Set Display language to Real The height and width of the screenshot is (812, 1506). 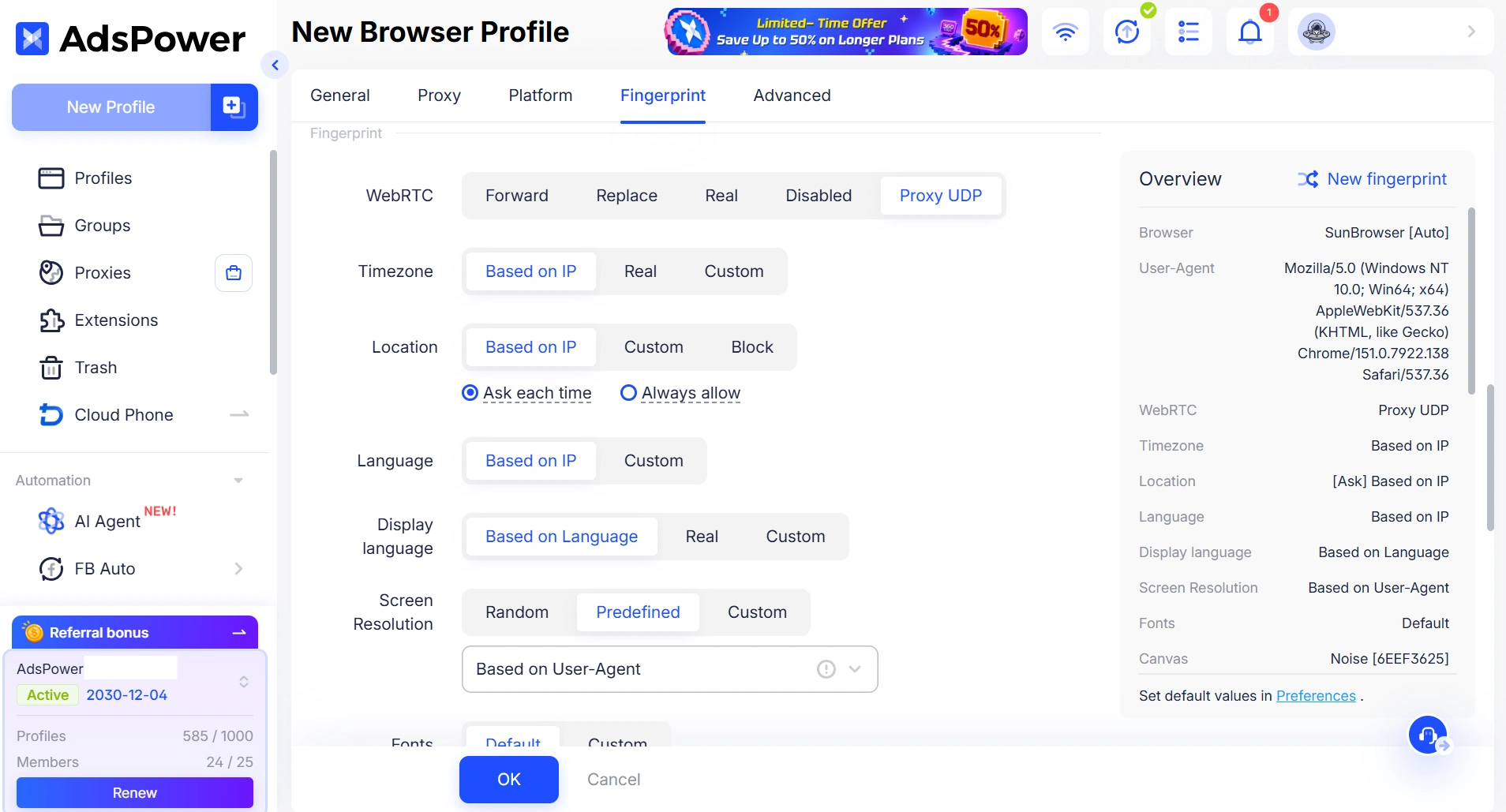coord(702,537)
